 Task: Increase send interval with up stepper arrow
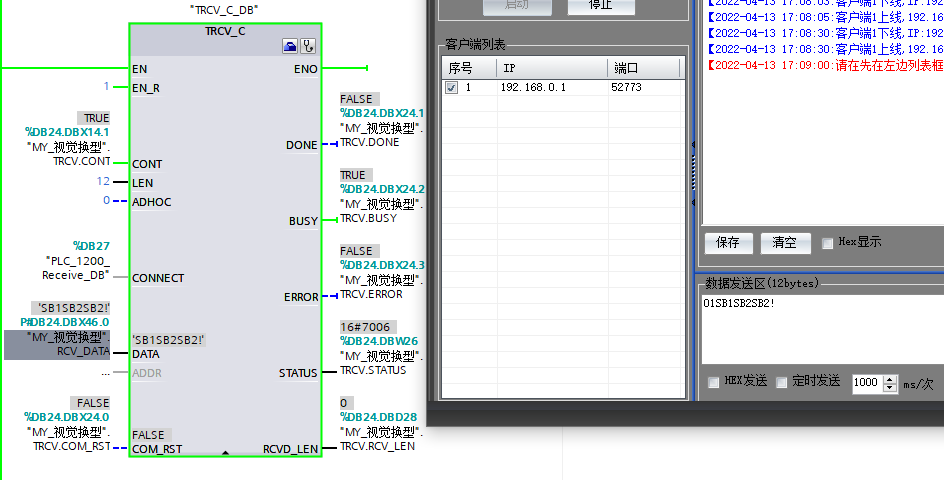coord(890,378)
